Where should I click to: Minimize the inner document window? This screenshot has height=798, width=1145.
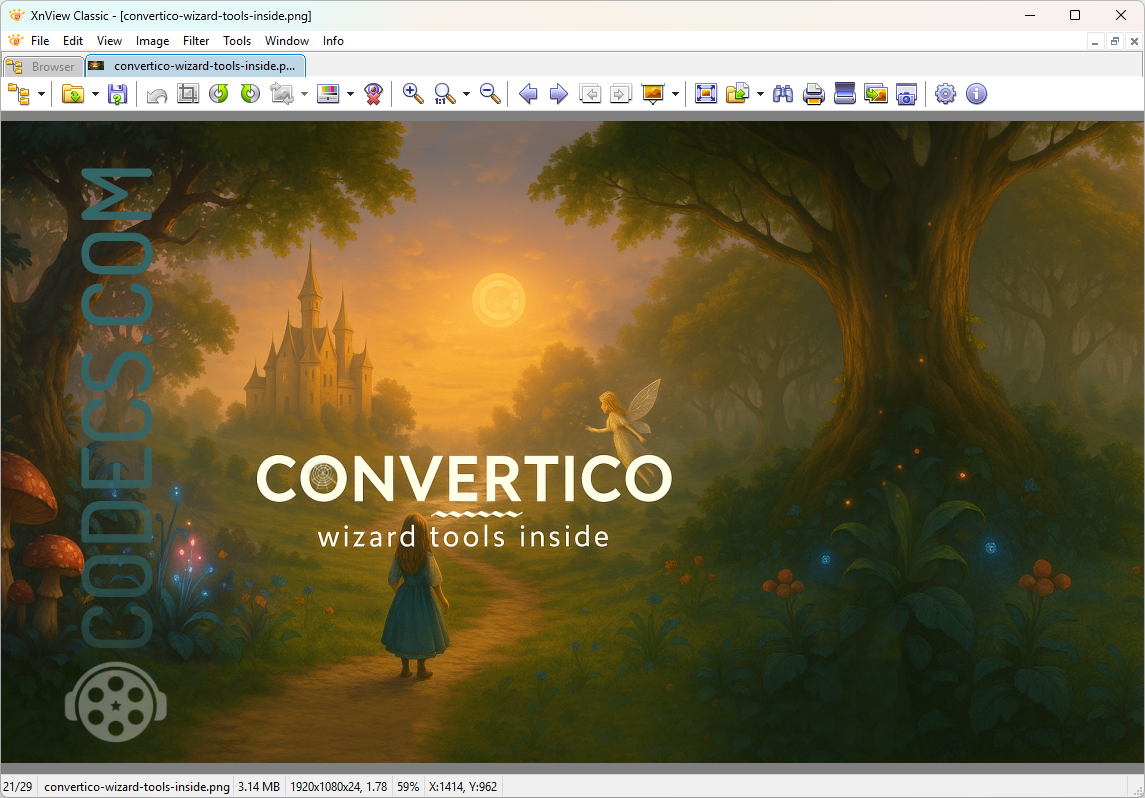1095,42
